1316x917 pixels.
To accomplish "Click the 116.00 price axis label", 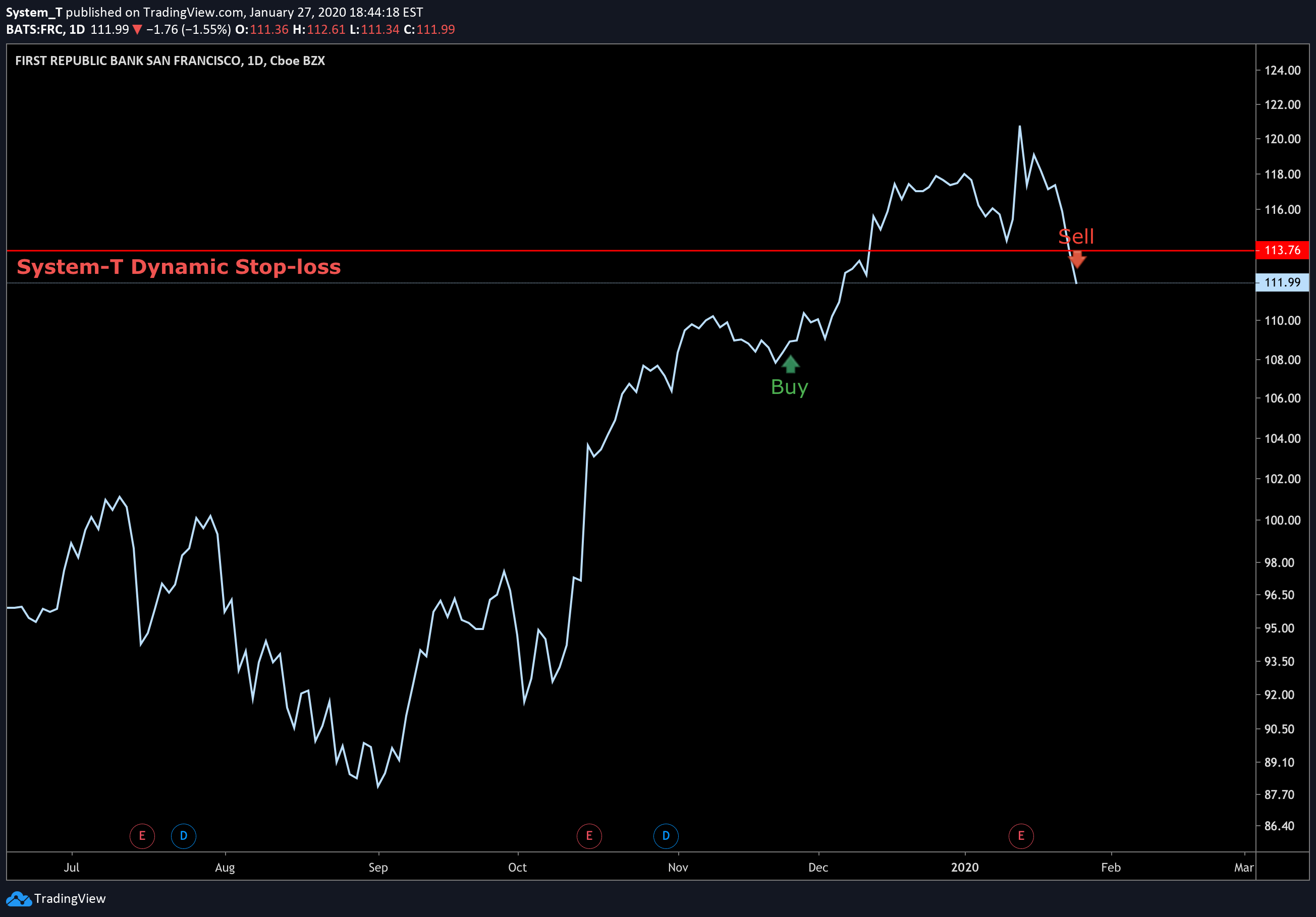I will tap(1282, 210).
